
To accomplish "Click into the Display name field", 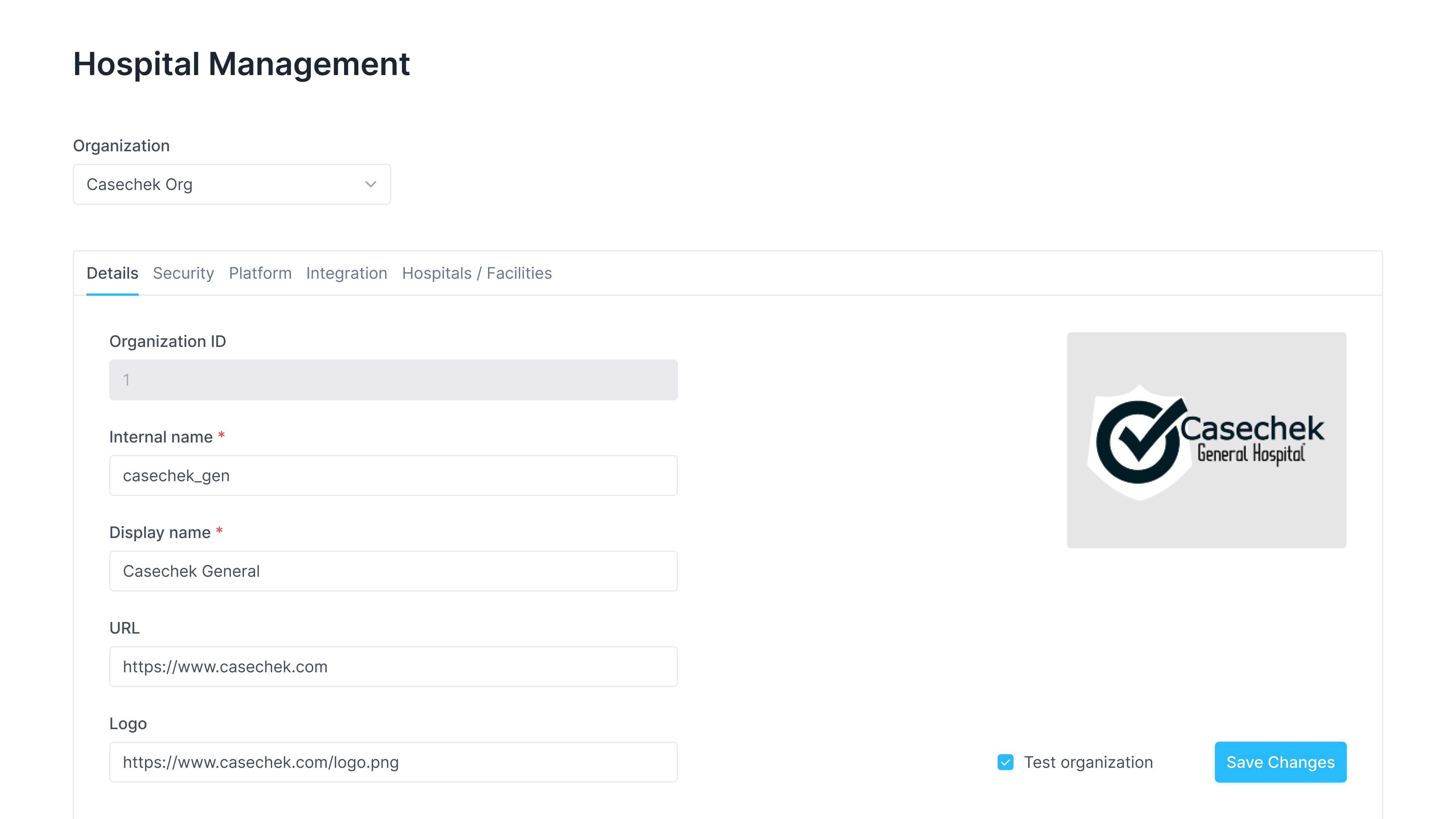I will [x=393, y=571].
